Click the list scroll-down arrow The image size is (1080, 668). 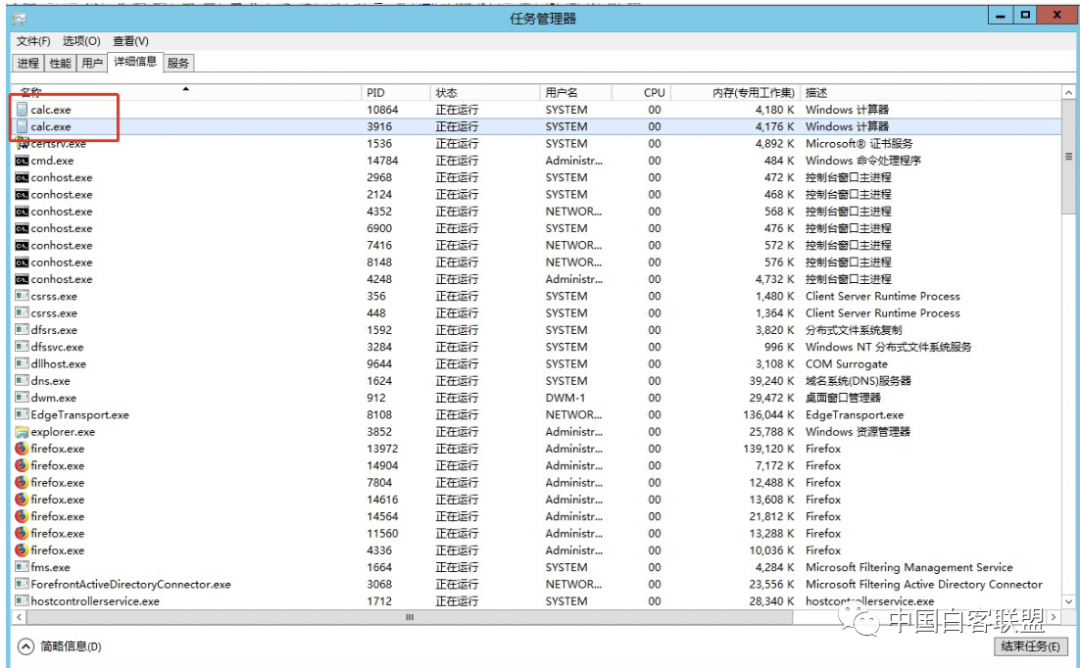point(1068,601)
